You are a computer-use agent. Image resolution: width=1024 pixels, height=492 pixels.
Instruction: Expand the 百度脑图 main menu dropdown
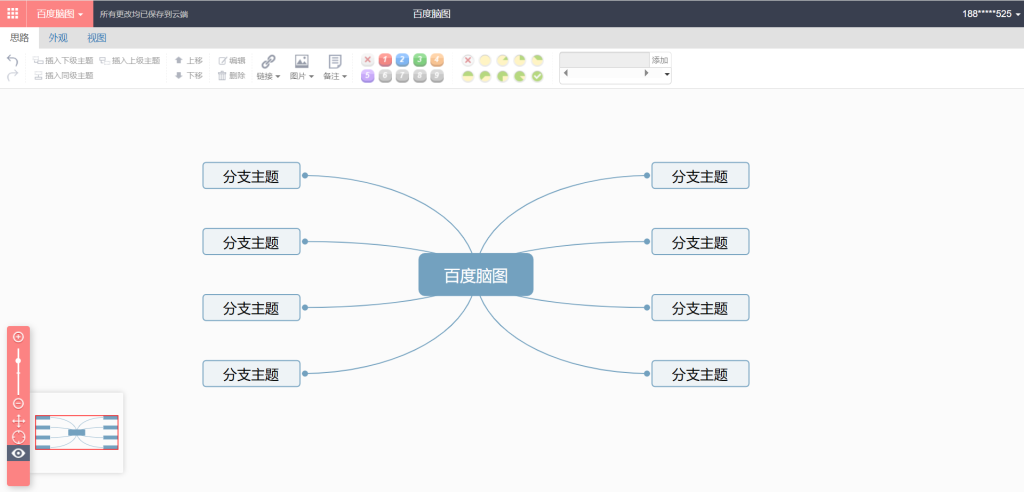[x=60, y=14]
